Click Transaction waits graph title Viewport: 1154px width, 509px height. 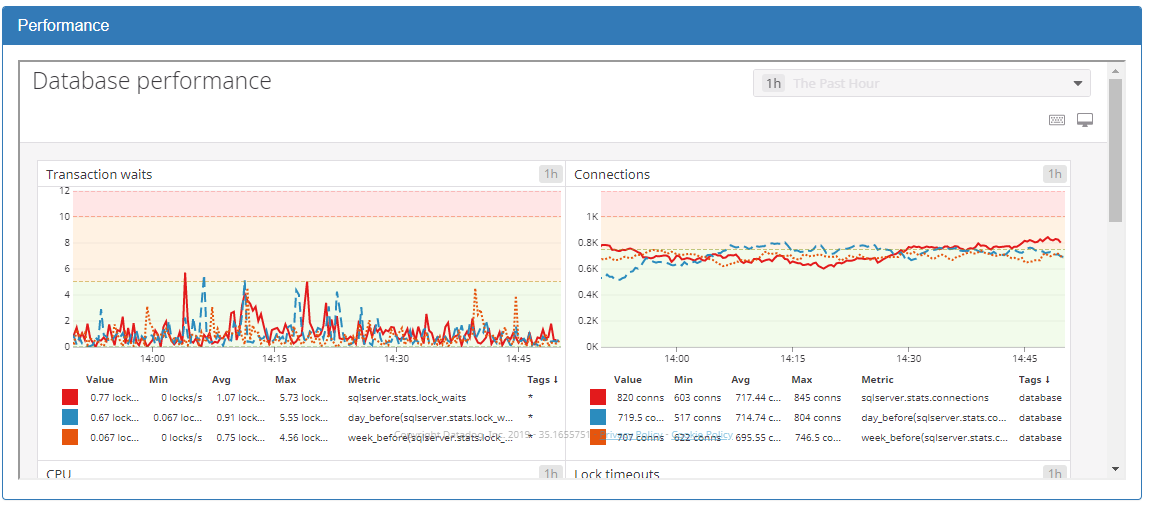tap(99, 174)
